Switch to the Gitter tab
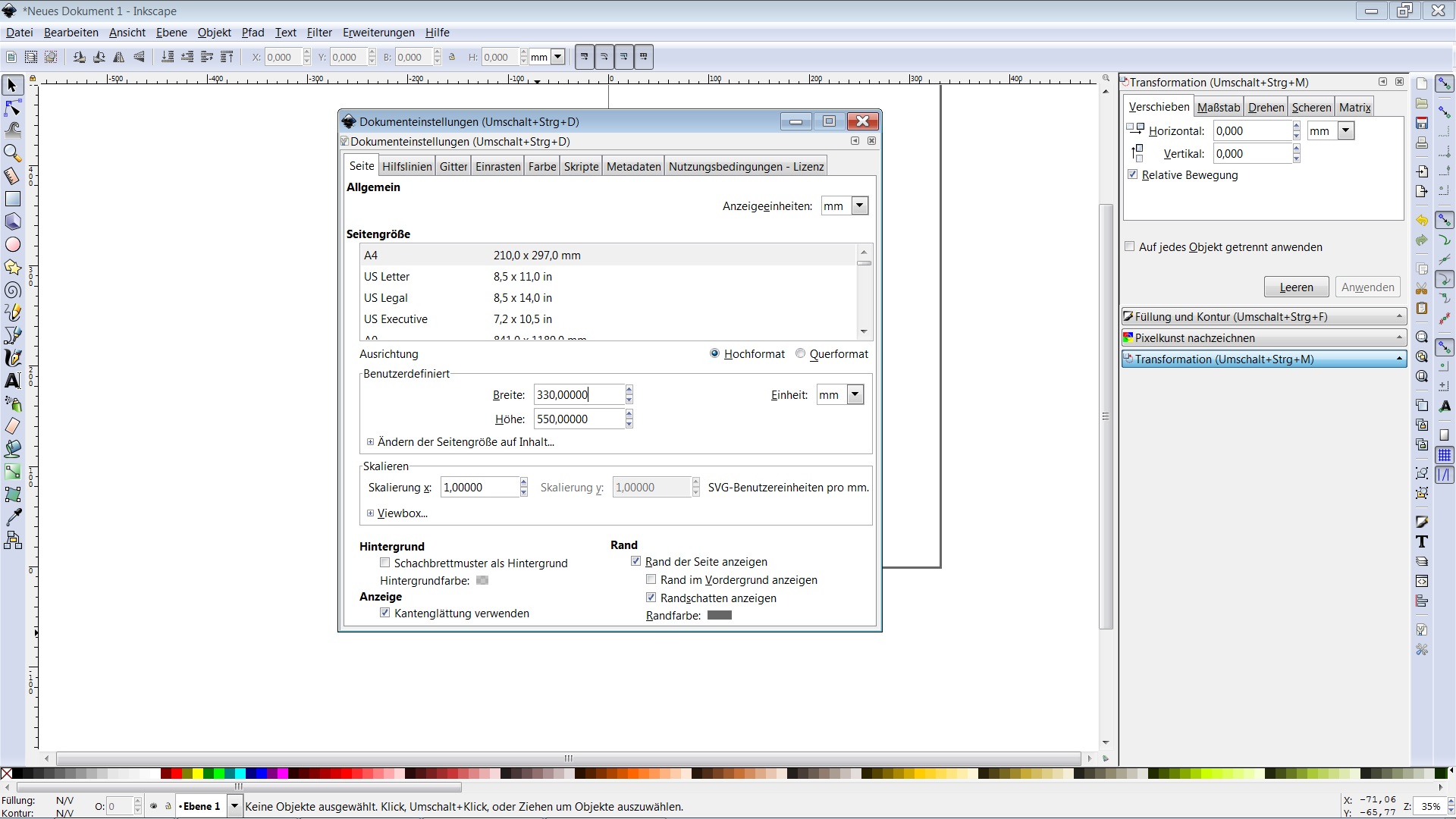This screenshot has height=819, width=1456. pos(453,167)
